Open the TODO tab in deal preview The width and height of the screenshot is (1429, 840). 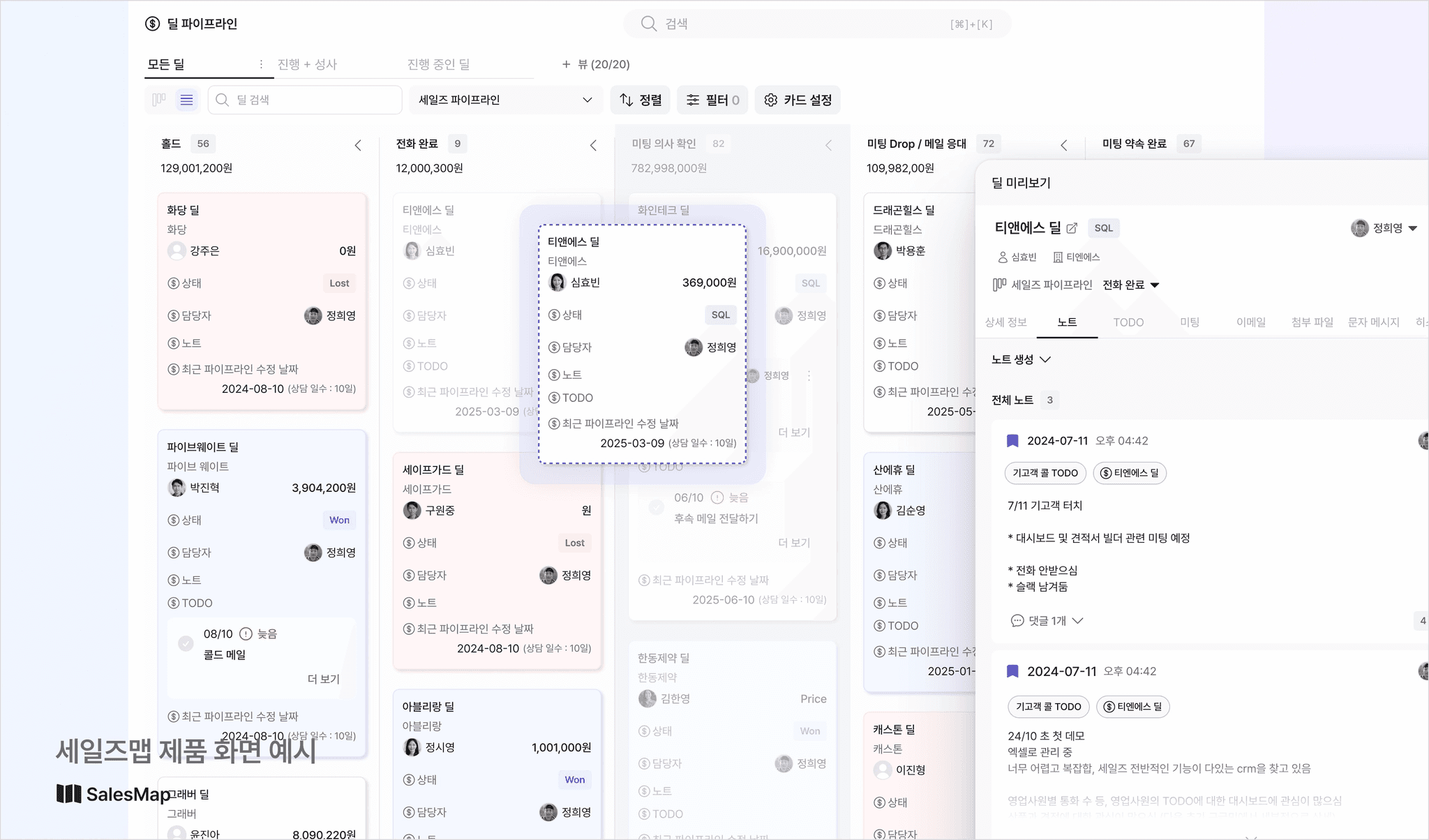click(1128, 322)
